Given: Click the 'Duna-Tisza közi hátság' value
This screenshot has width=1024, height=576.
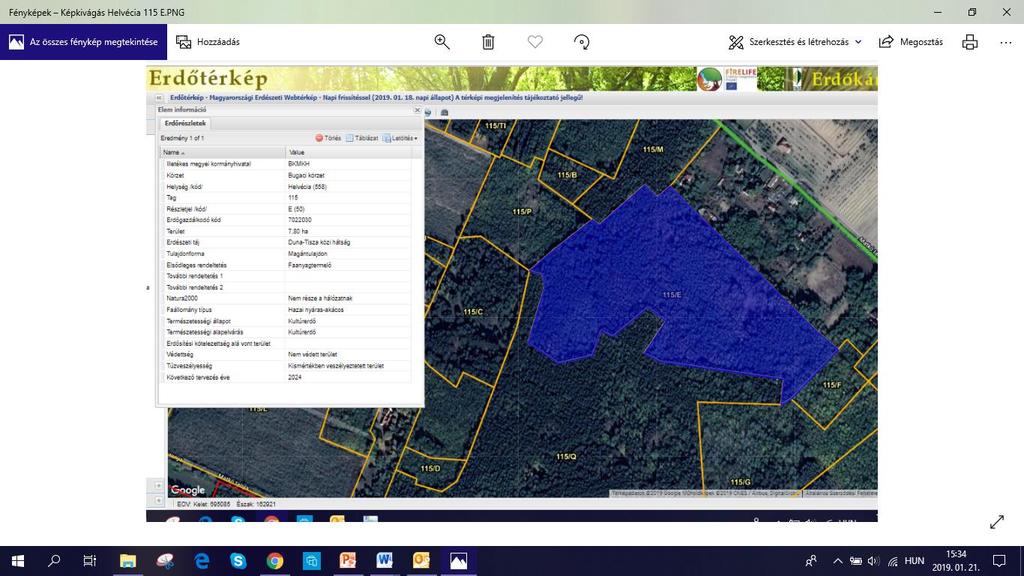Looking at the screenshot, I should pos(319,242).
